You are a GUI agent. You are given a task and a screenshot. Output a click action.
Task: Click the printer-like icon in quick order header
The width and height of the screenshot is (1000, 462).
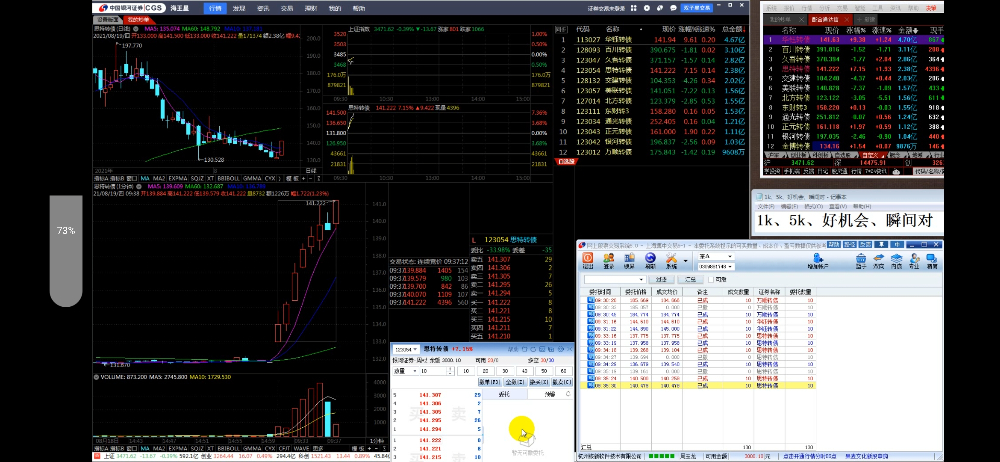pos(550,350)
